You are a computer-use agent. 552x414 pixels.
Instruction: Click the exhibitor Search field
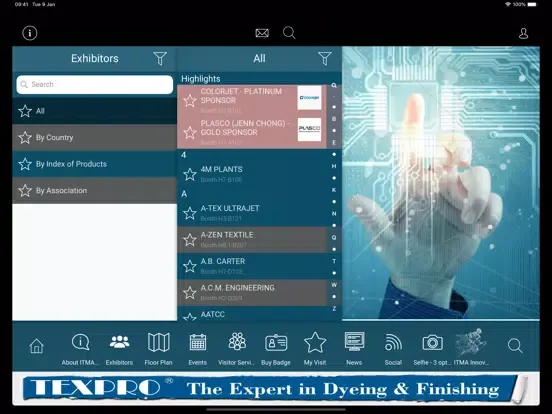click(95, 84)
